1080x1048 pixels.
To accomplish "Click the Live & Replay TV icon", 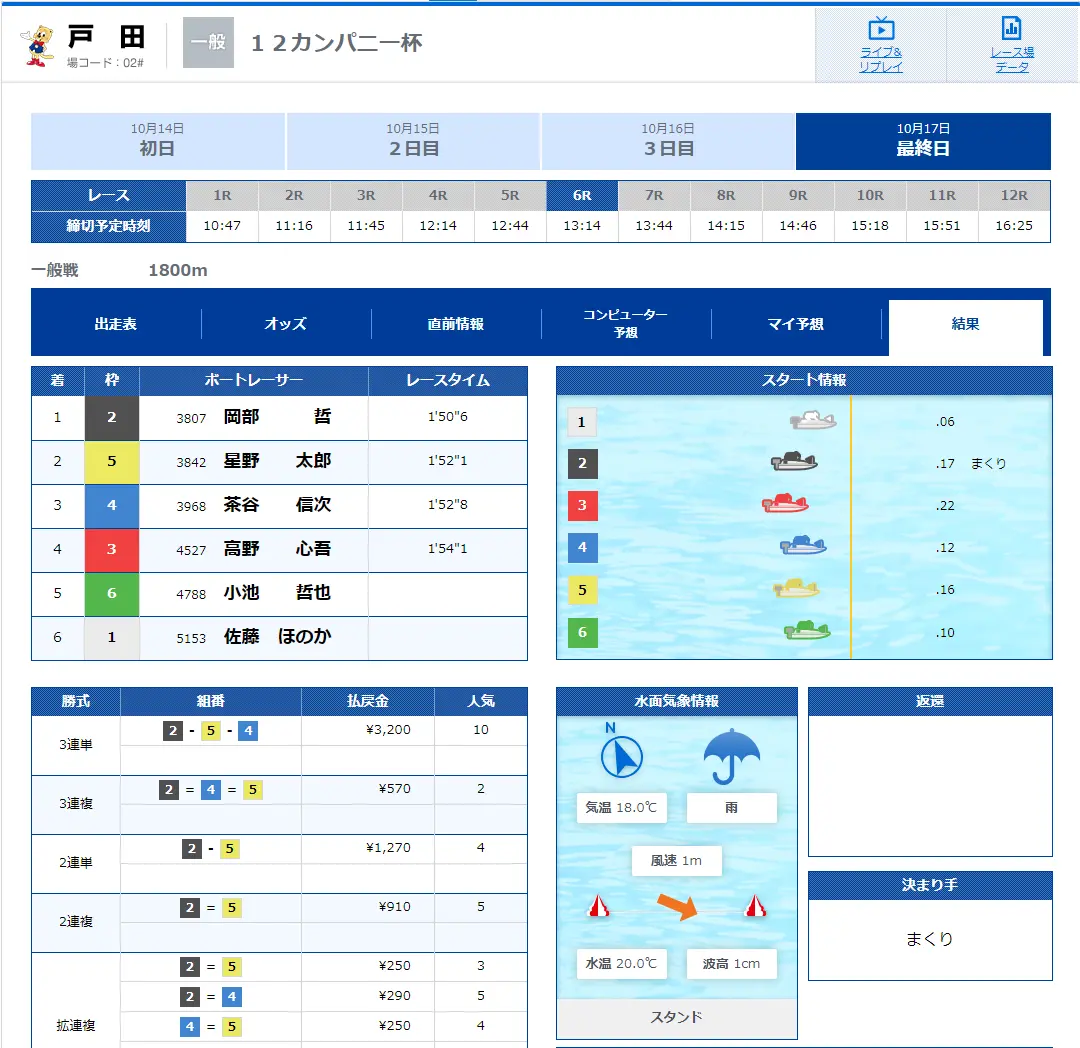I will [x=881, y=28].
